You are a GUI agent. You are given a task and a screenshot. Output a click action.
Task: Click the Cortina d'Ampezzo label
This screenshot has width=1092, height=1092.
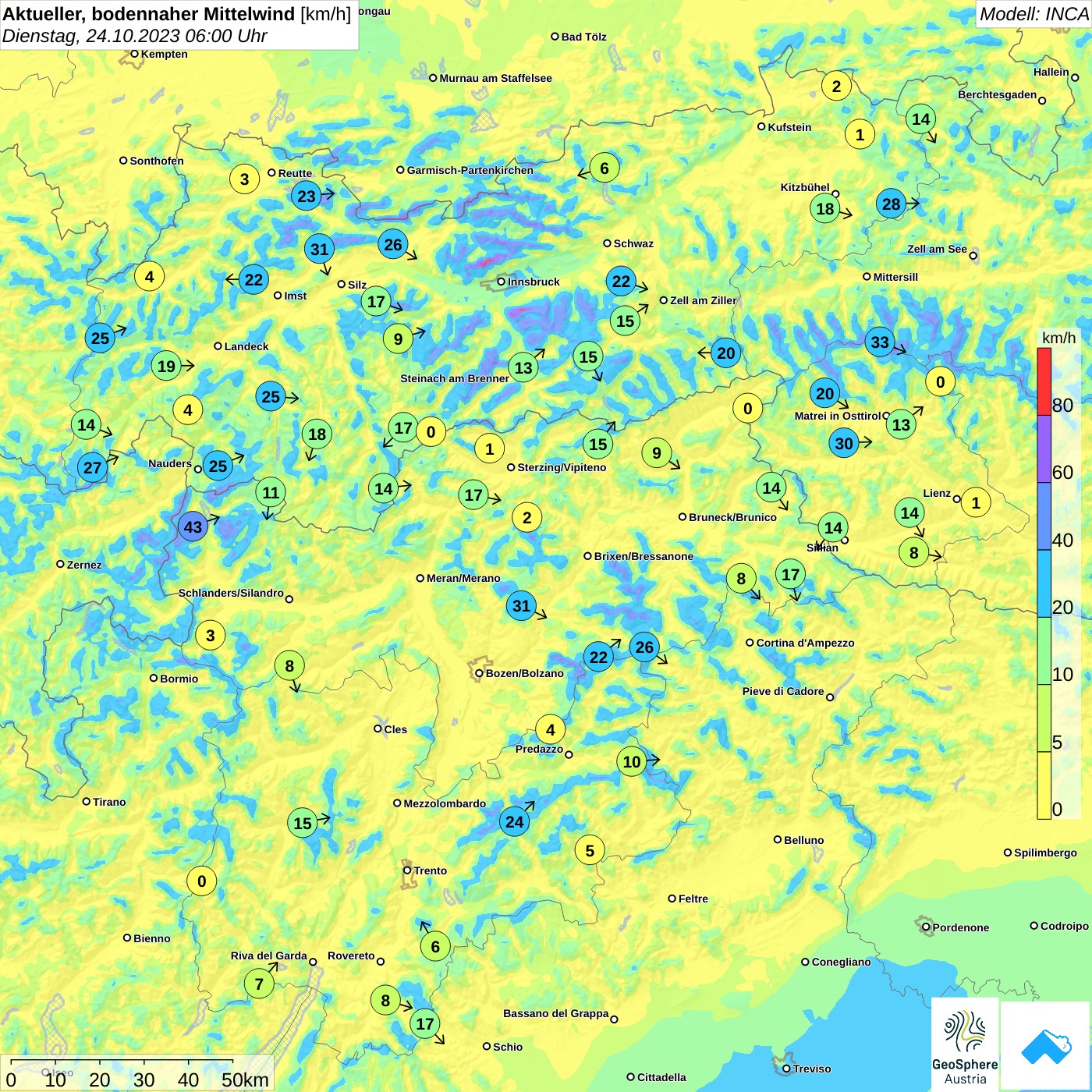(805, 643)
